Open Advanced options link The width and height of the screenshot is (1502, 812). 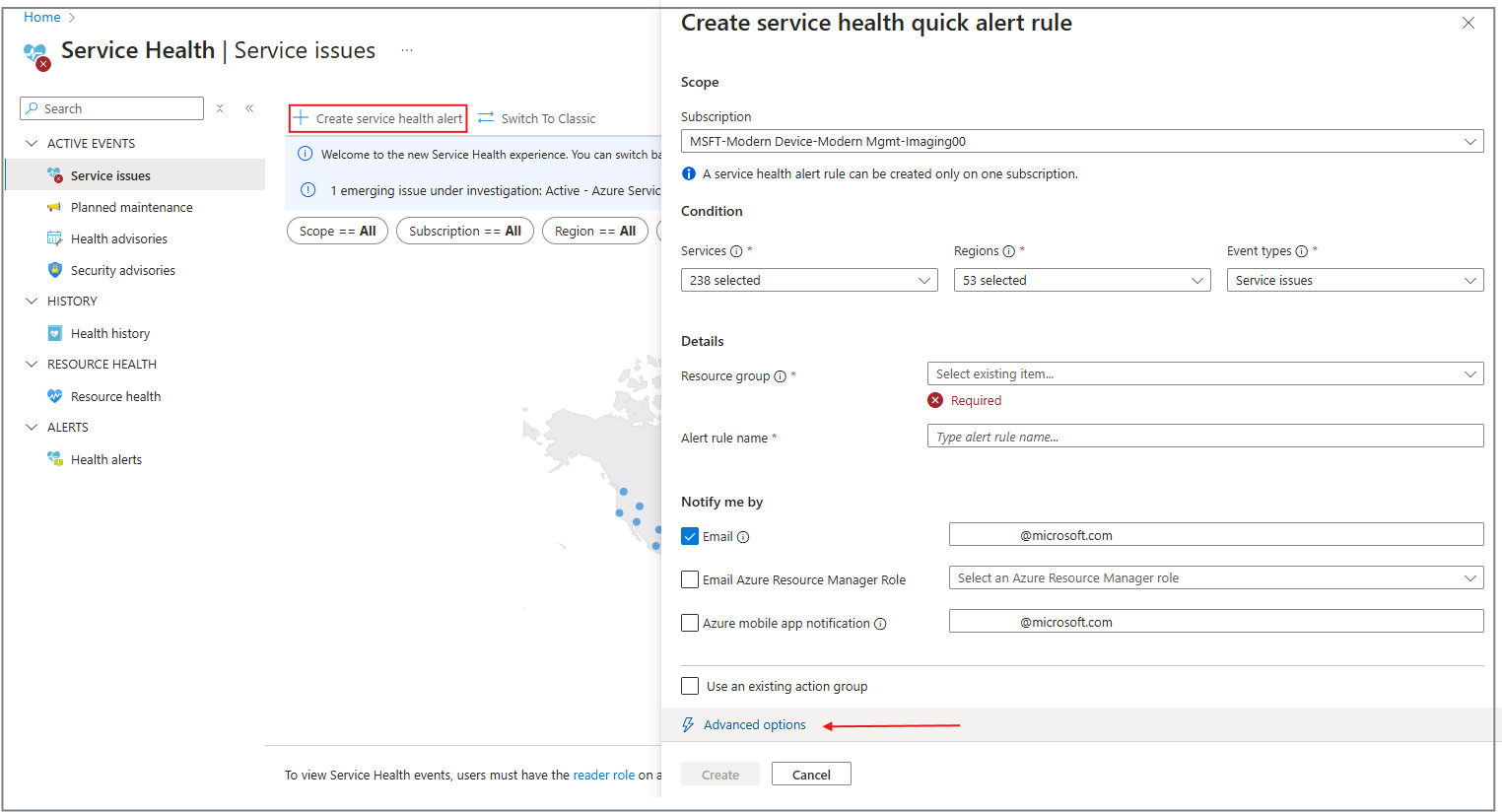[x=755, y=725]
